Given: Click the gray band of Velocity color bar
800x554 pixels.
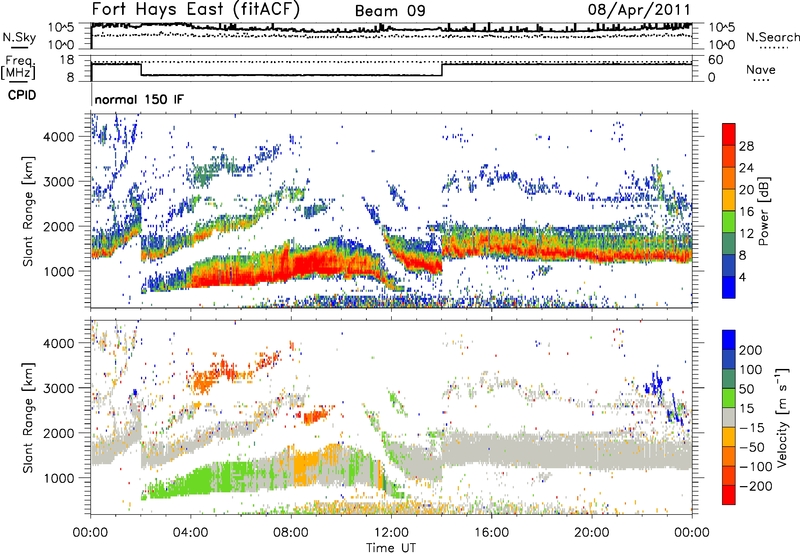Looking at the screenshot, I should (729, 418).
